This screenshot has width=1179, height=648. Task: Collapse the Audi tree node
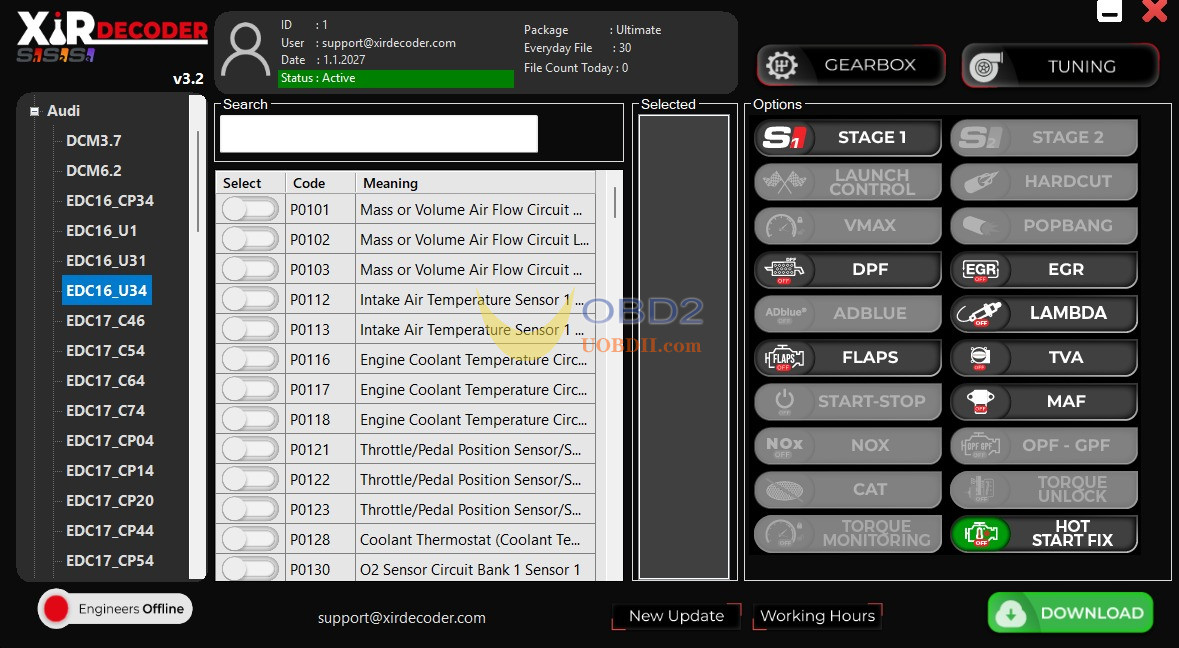pos(35,112)
